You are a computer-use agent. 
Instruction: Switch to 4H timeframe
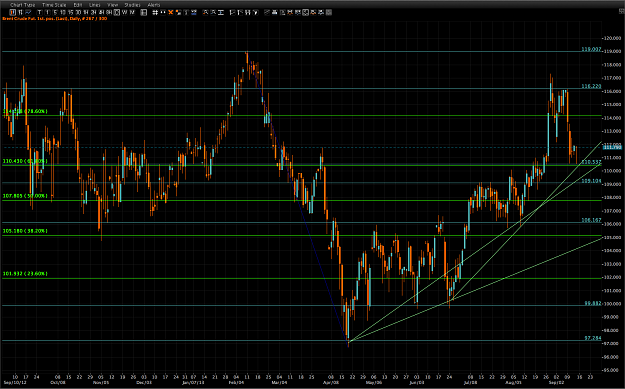(x=101, y=12)
